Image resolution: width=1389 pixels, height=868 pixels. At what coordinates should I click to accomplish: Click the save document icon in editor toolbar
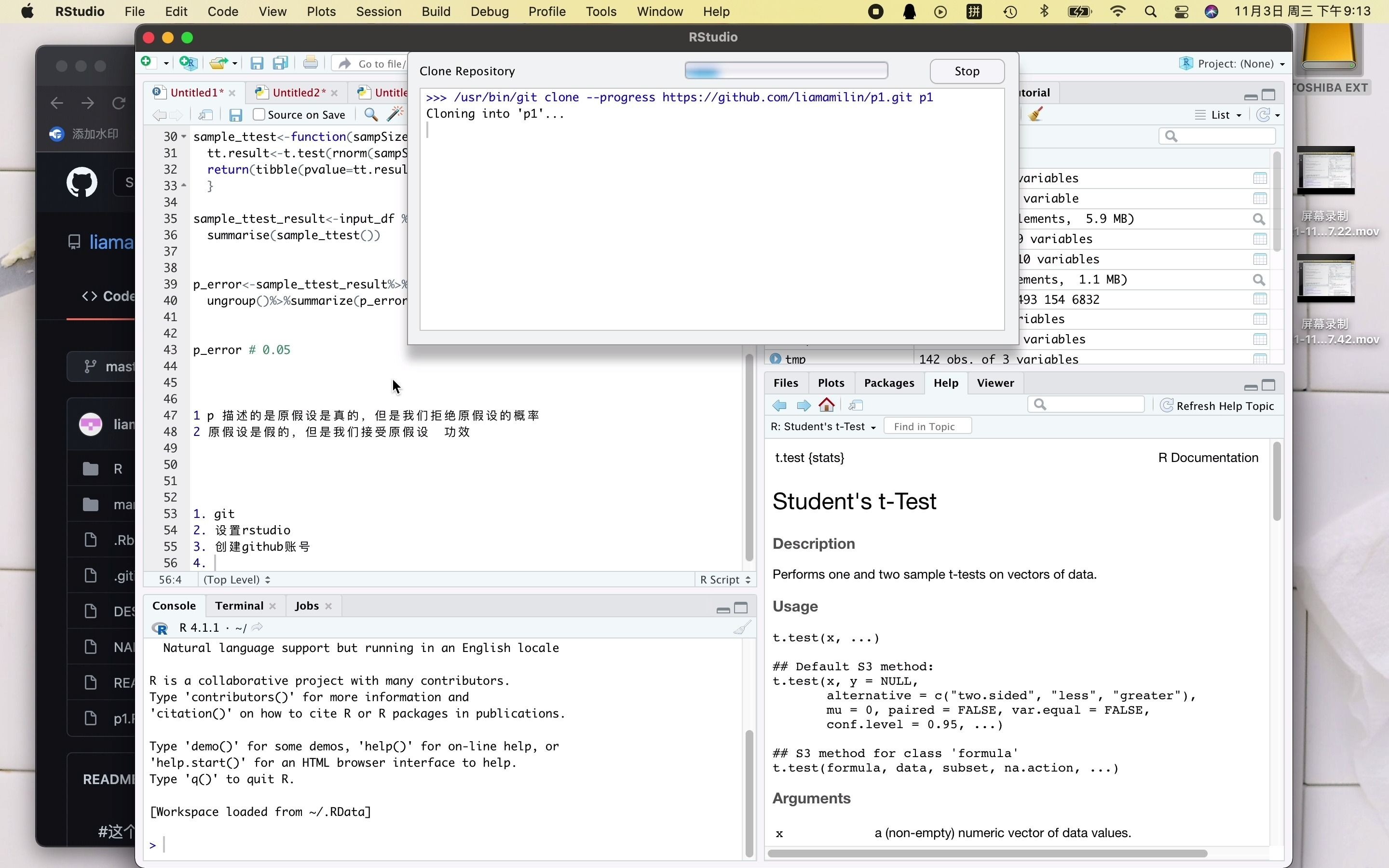[x=235, y=115]
